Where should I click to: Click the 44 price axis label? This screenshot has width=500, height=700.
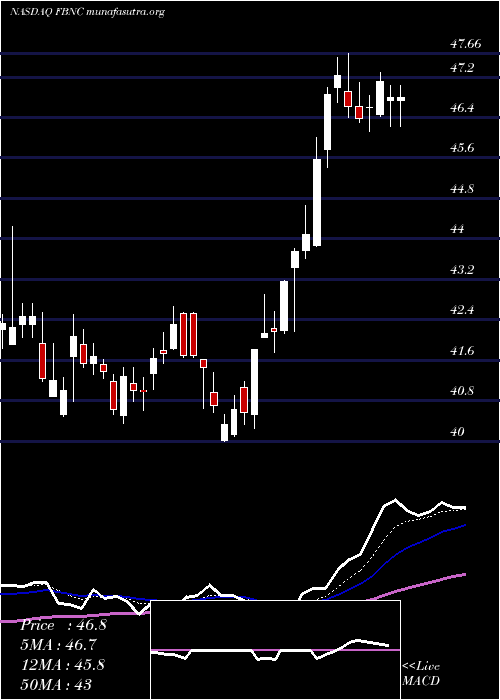[458, 229]
